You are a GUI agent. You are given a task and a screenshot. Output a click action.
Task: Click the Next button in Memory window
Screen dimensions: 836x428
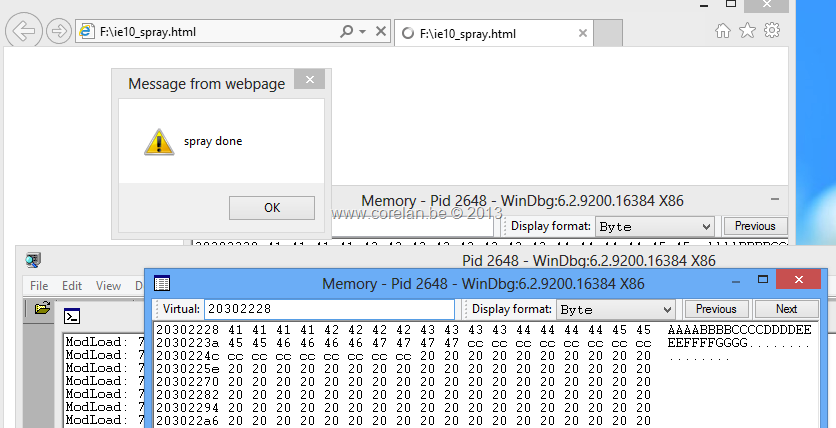[786, 309]
